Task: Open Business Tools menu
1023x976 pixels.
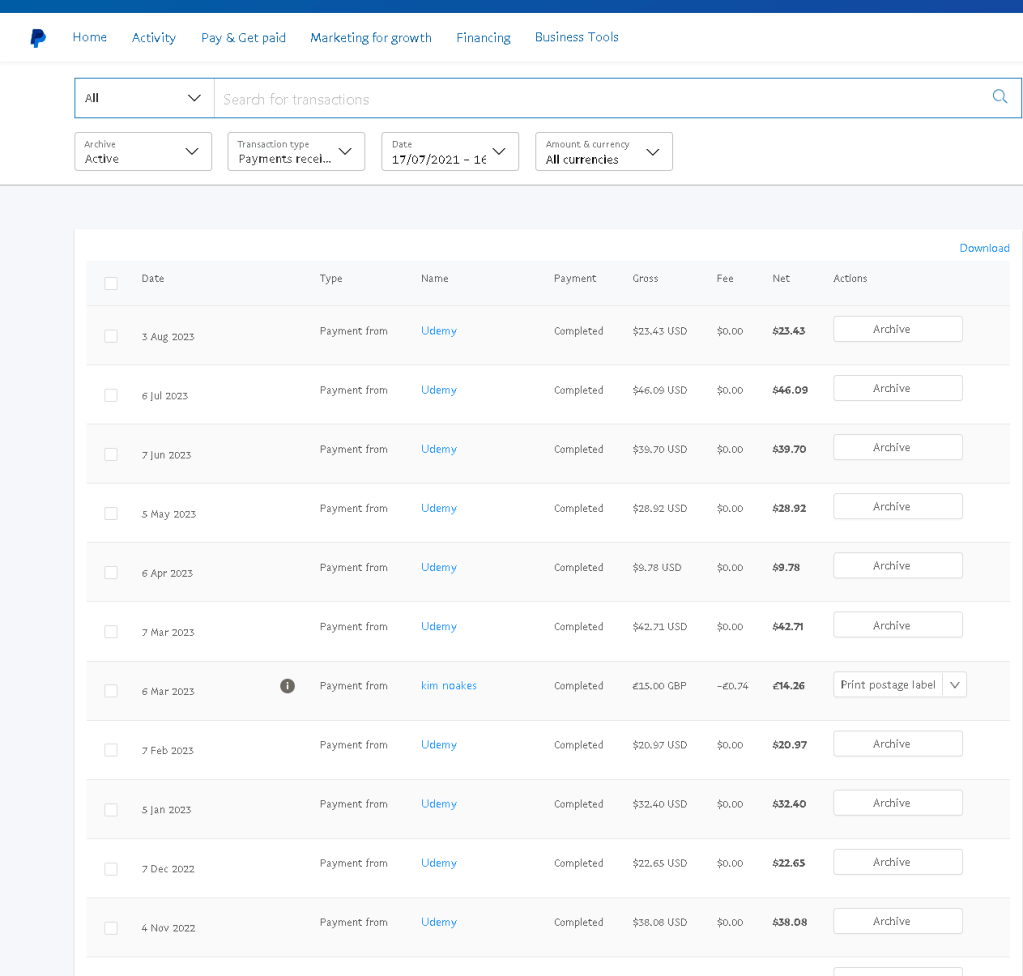Action: [x=577, y=37]
